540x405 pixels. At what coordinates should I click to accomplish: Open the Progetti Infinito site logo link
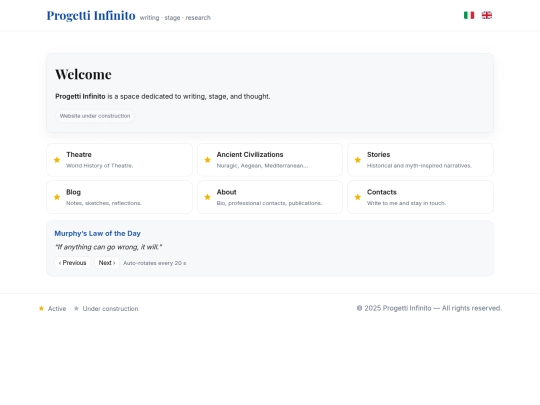91,15
